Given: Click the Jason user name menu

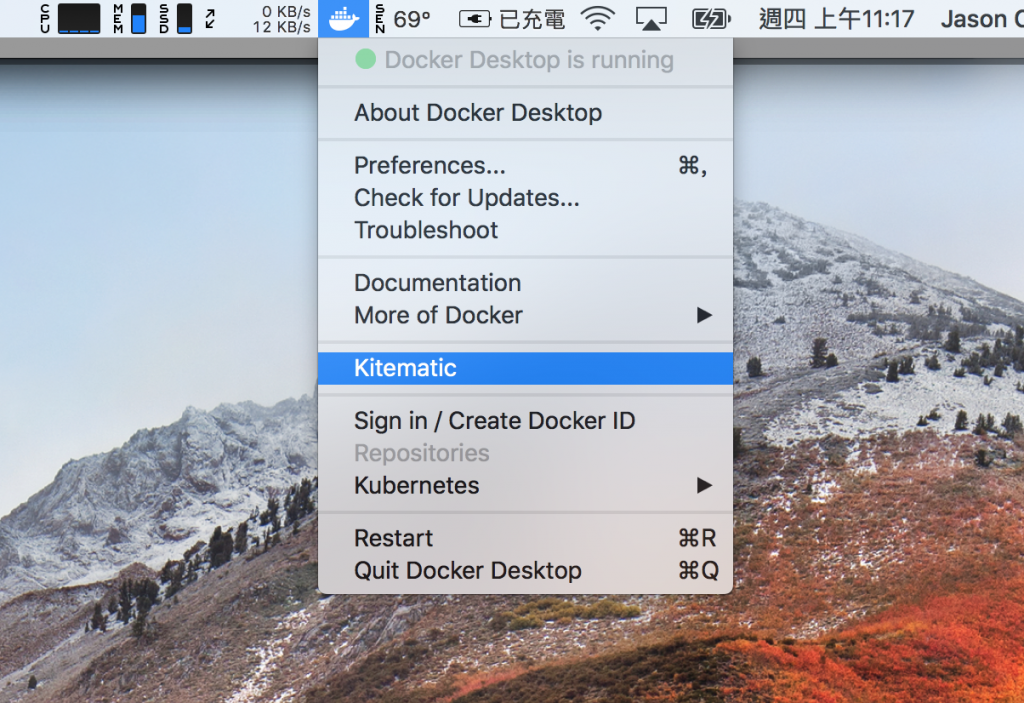Looking at the screenshot, I should click(x=982, y=19).
